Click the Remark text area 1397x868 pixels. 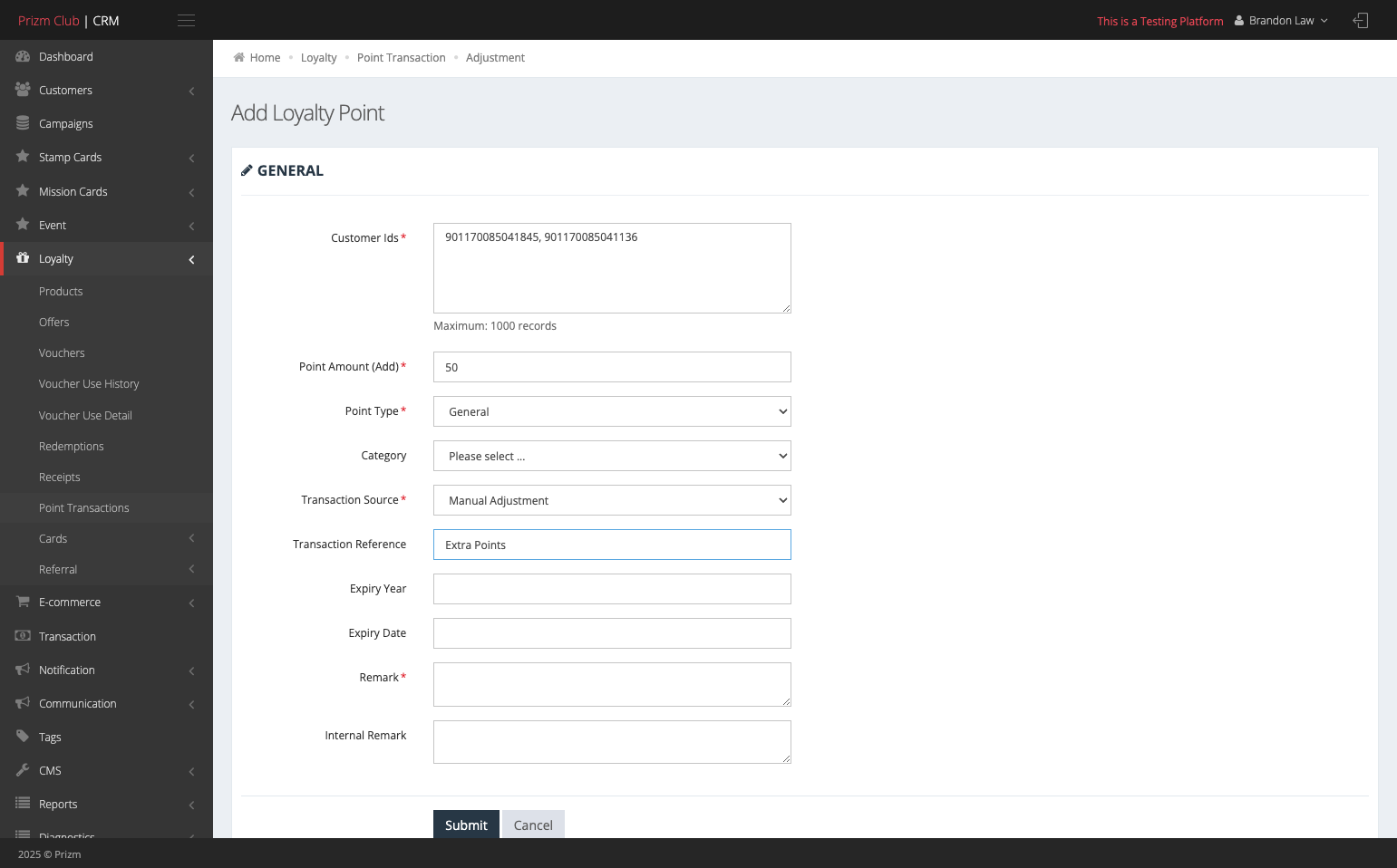612,684
